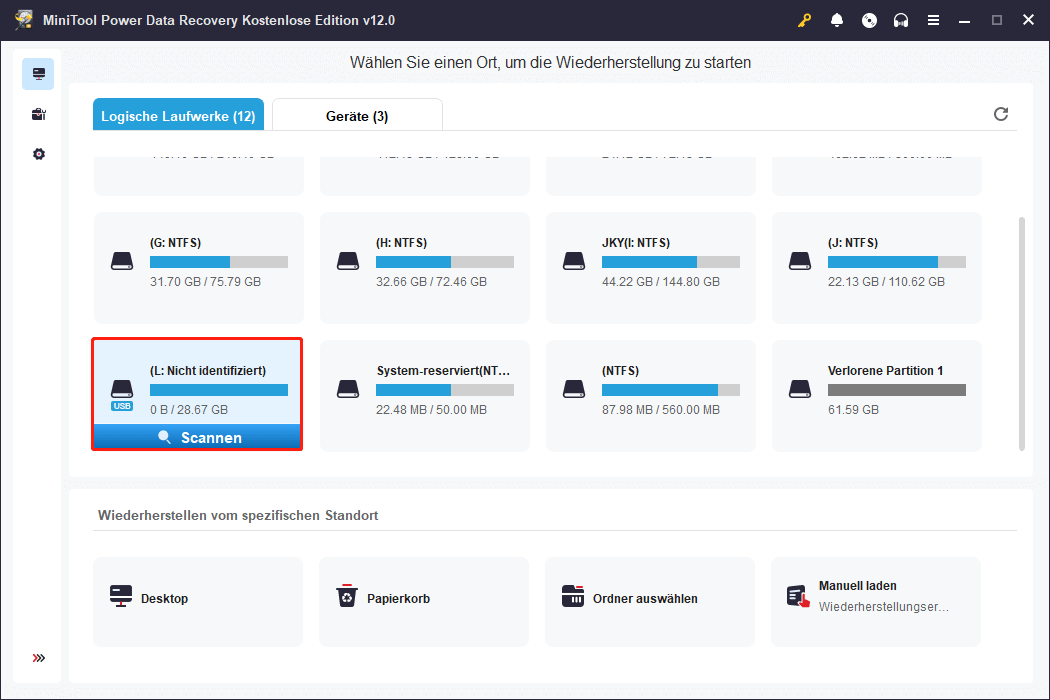Select the System-reserviert partition card

coord(425,395)
